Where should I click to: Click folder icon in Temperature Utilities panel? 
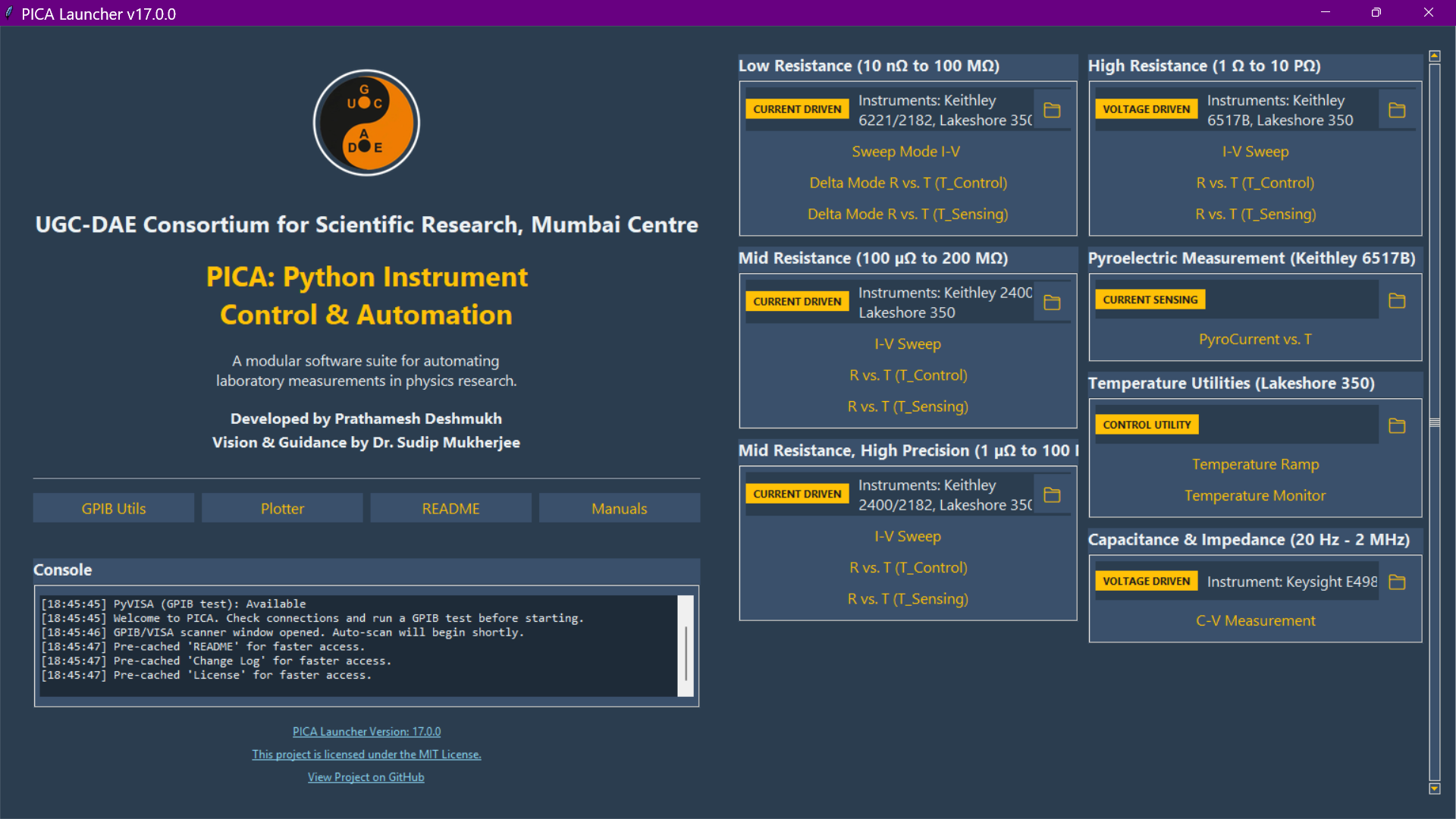pos(1397,426)
